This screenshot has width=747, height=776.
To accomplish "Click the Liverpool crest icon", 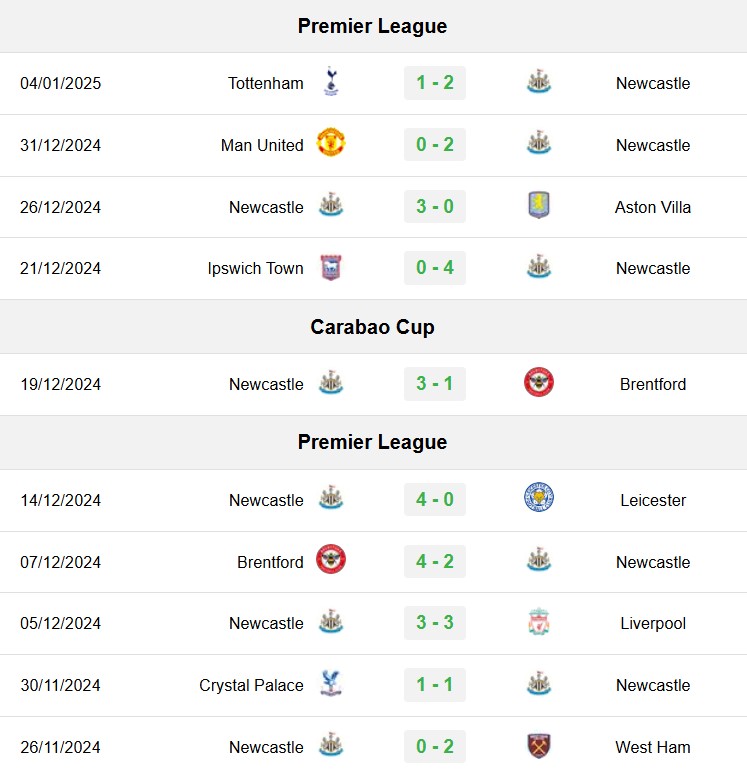I will click(539, 622).
